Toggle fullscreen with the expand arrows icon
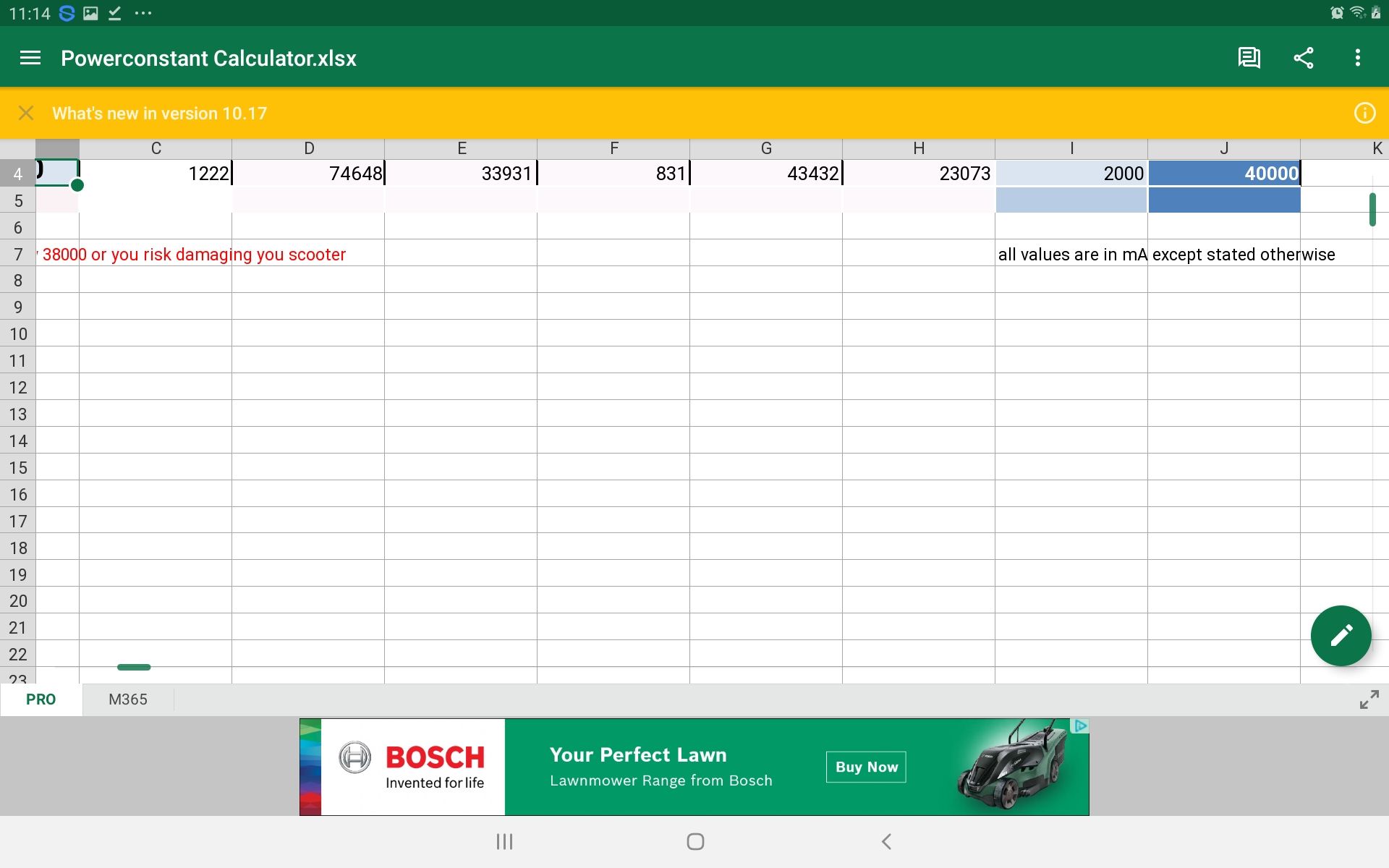 click(1369, 699)
